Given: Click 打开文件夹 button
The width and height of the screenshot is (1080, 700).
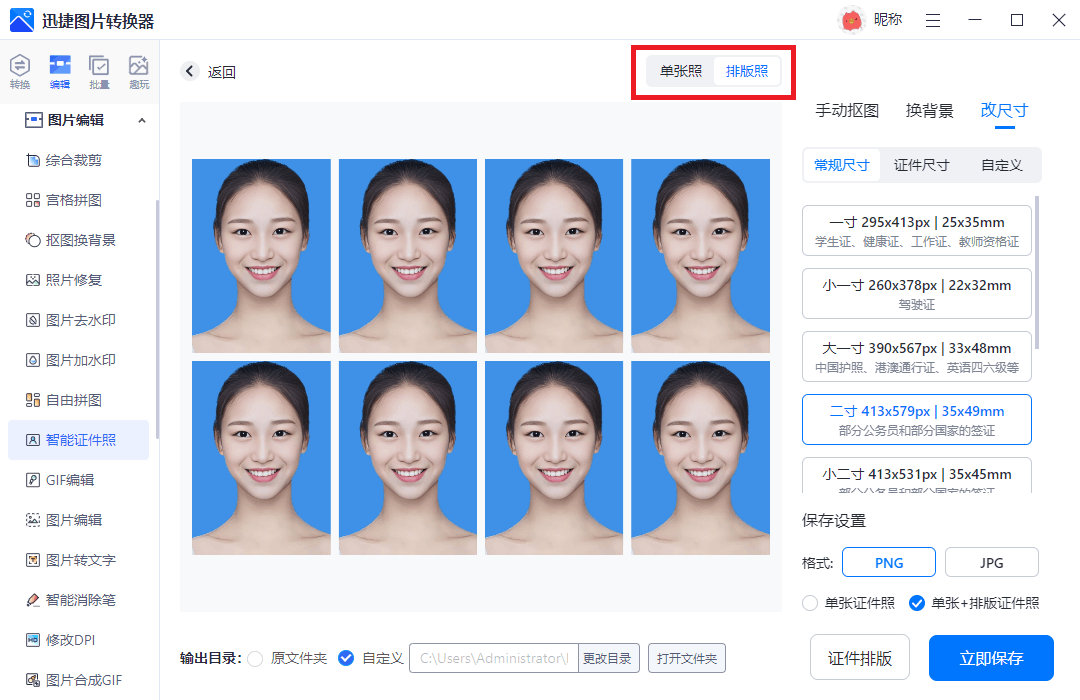Looking at the screenshot, I should [687, 658].
